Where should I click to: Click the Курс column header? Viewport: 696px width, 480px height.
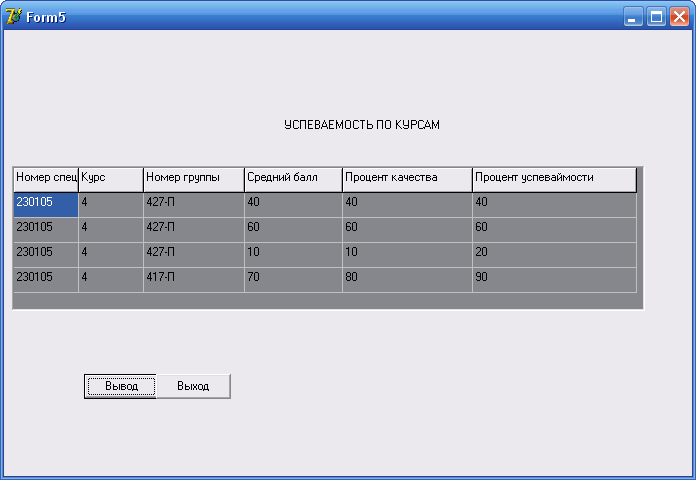[111, 180]
